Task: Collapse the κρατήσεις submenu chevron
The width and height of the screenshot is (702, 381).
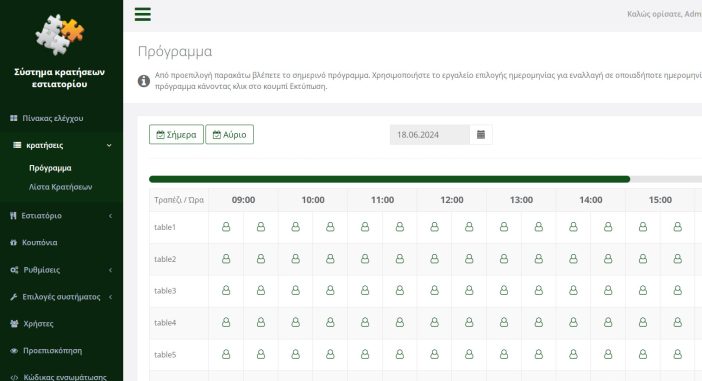Action: [109, 146]
